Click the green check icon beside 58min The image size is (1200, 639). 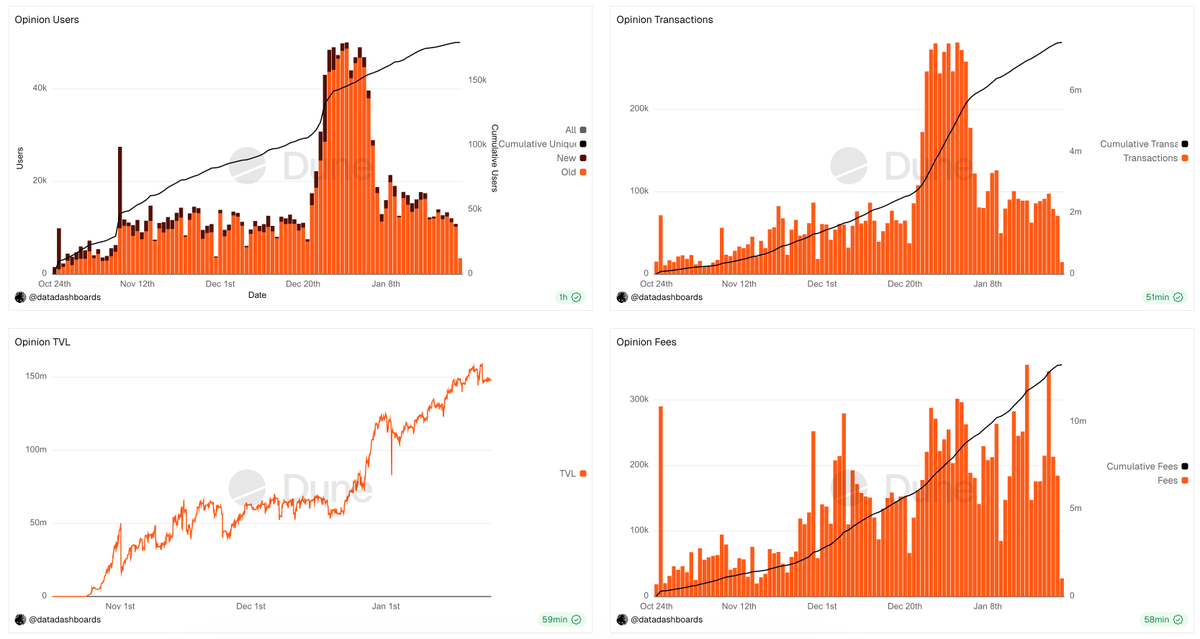pos(1178,619)
